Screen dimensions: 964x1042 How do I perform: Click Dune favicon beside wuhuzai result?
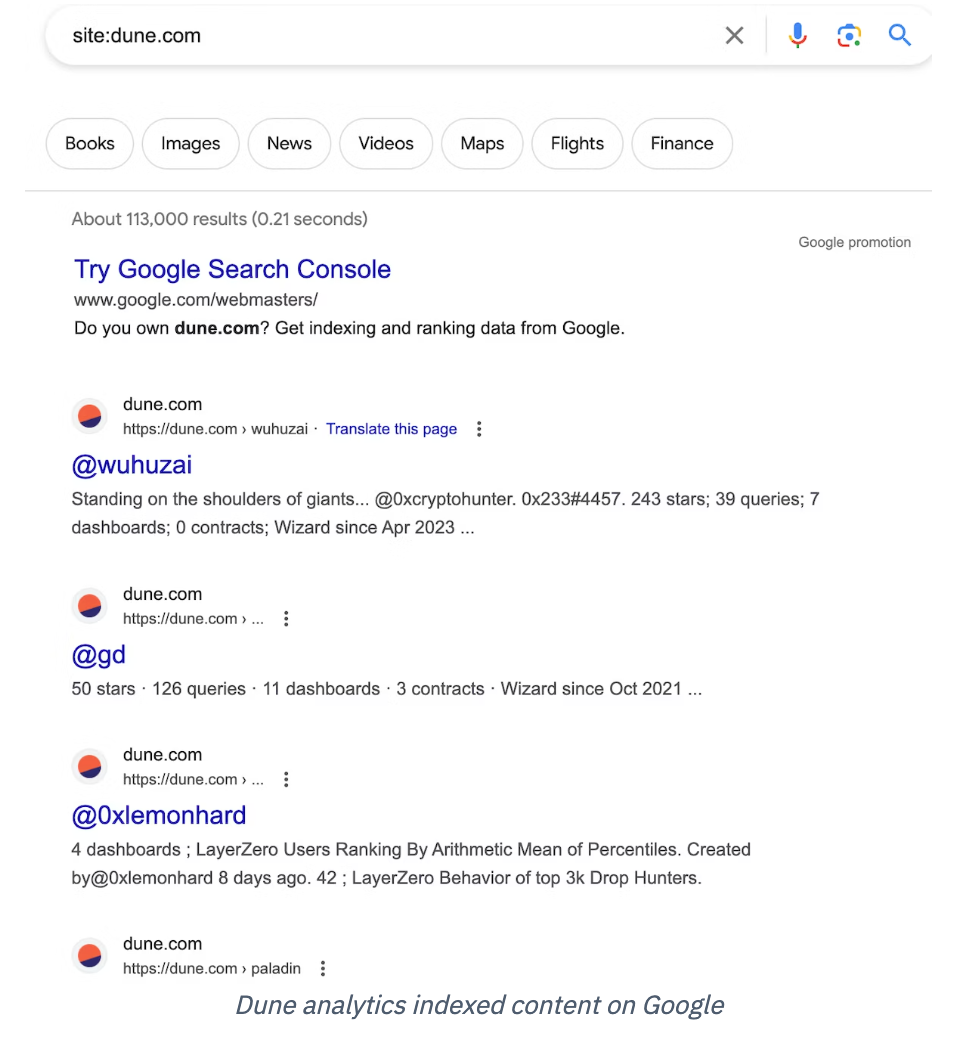[90, 417]
